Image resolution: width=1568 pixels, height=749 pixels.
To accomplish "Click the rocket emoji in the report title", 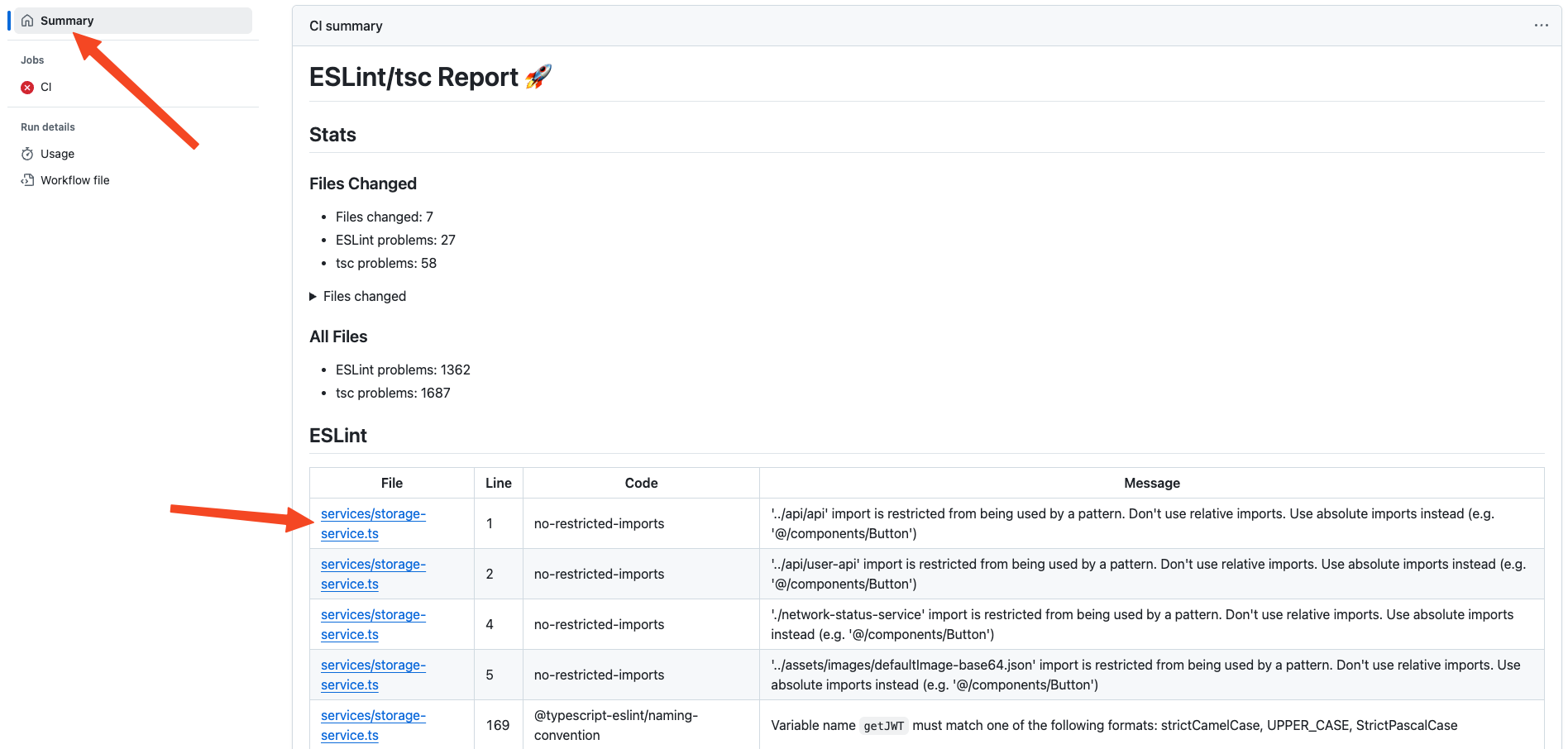I will point(538,77).
